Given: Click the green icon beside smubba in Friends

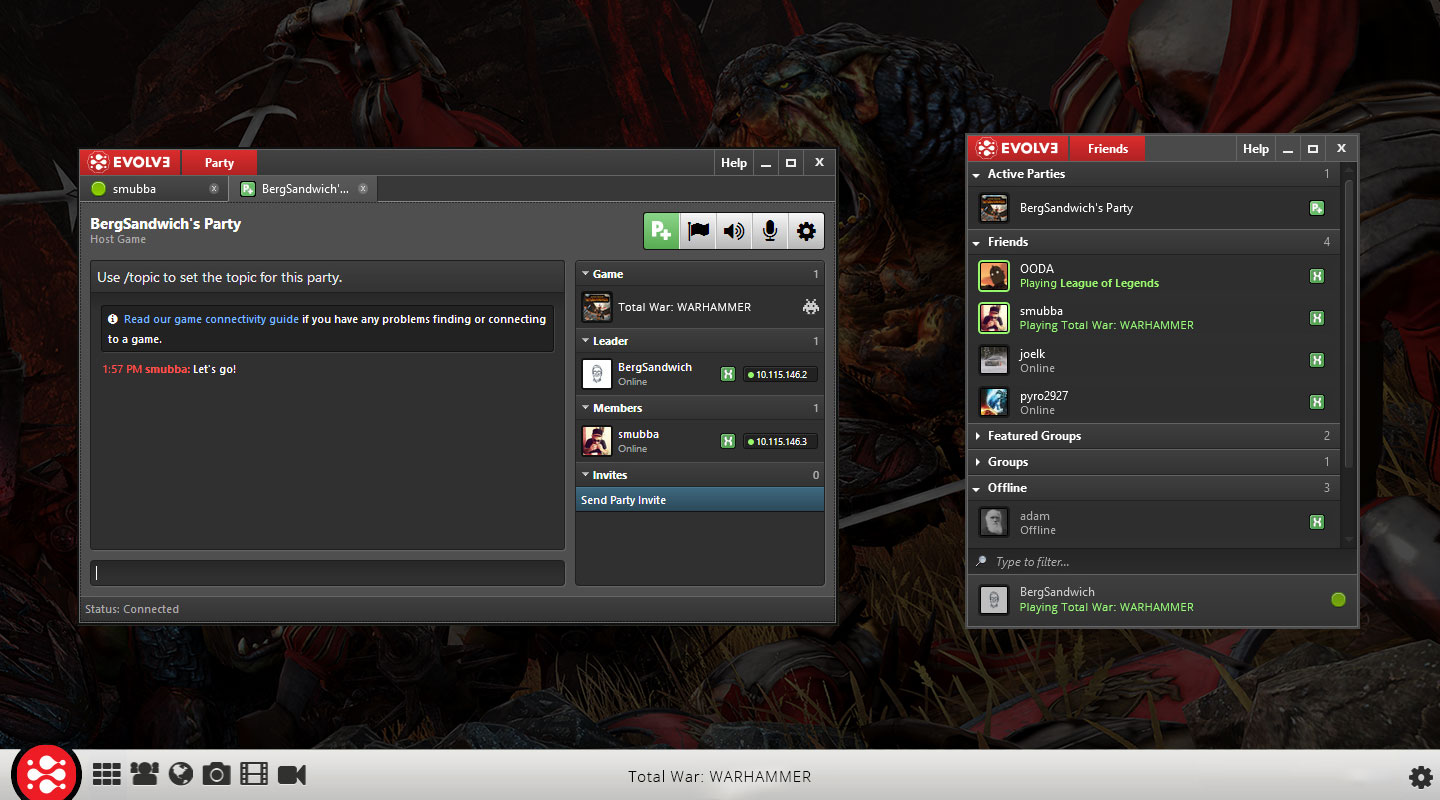Looking at the screenshot, I should point(1317,318).
